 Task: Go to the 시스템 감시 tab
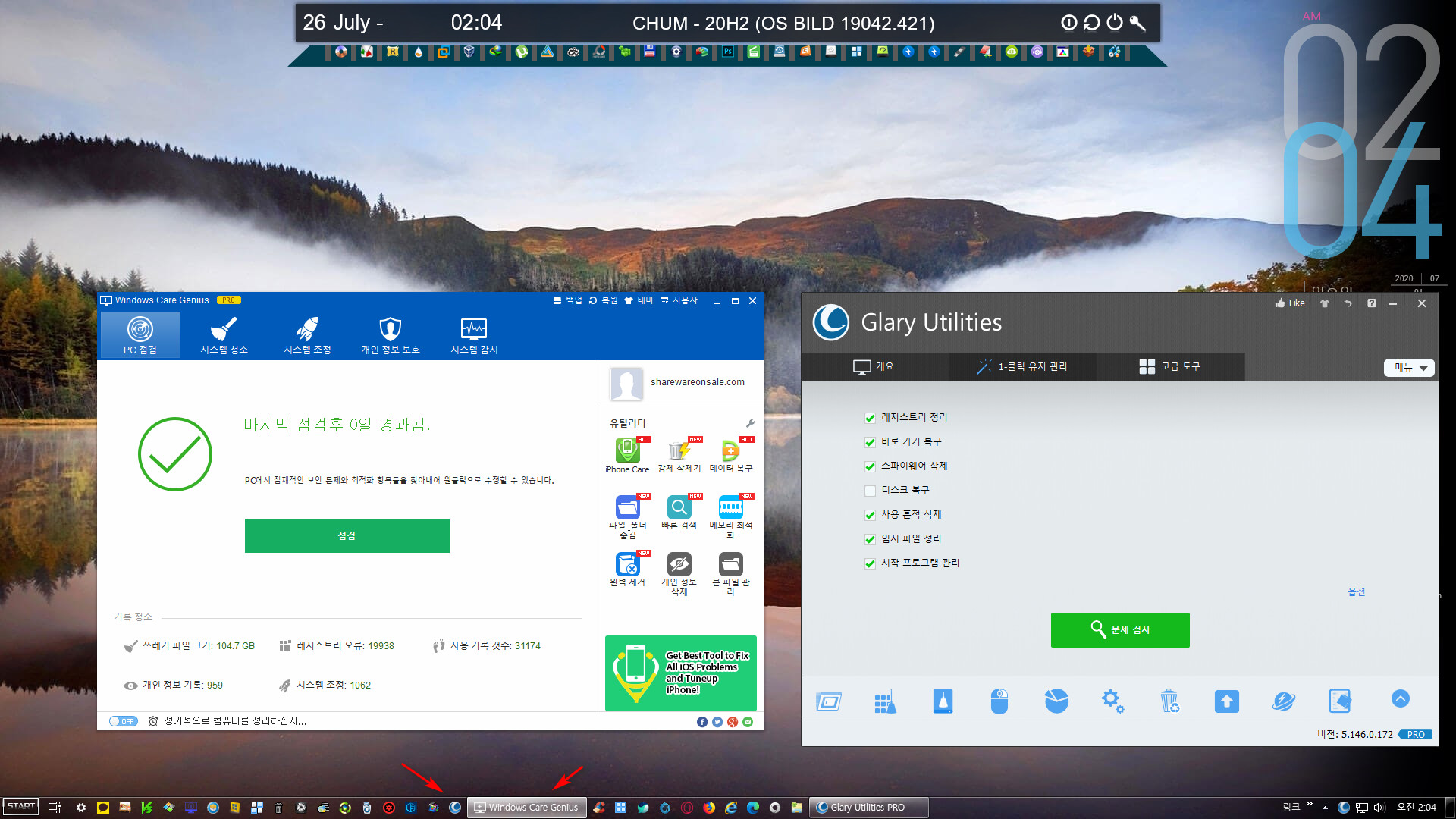point(474,335)
